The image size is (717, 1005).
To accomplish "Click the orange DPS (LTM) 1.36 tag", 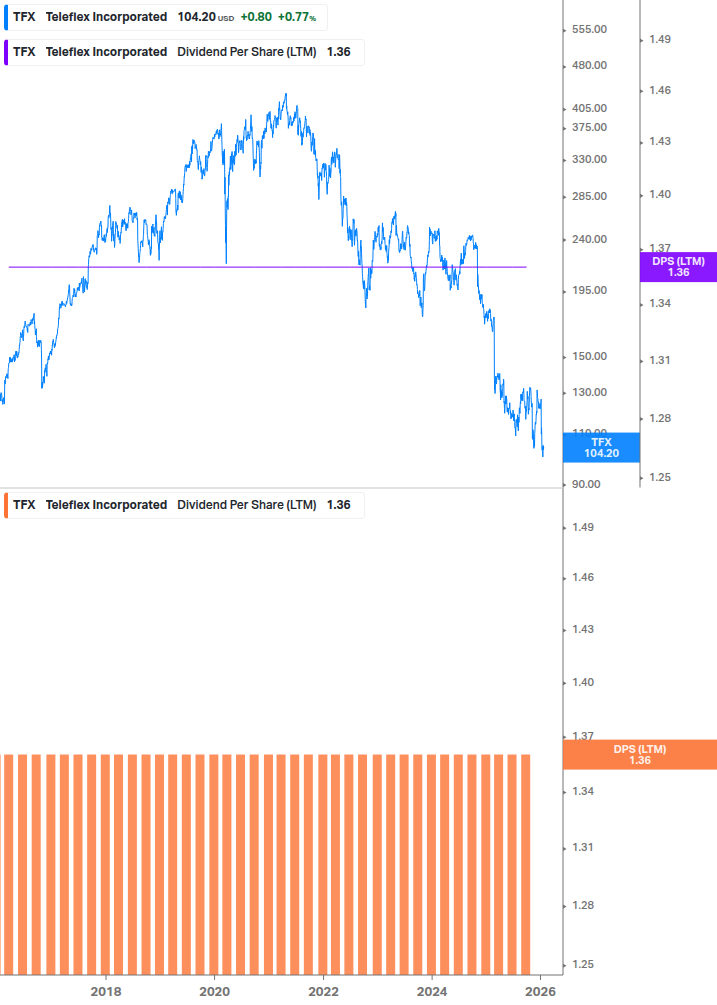I will (639, 754).
